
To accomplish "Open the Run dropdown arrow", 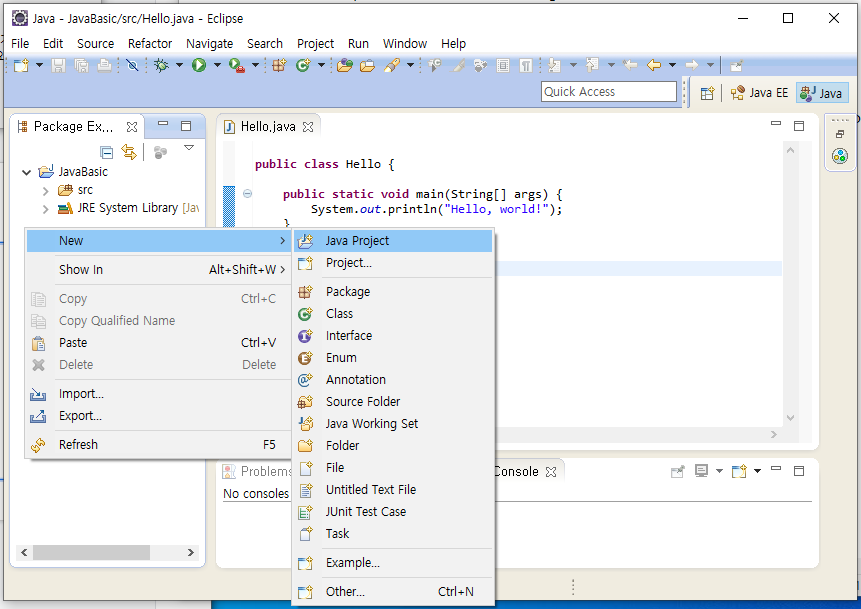I will (x=217, y=65).
